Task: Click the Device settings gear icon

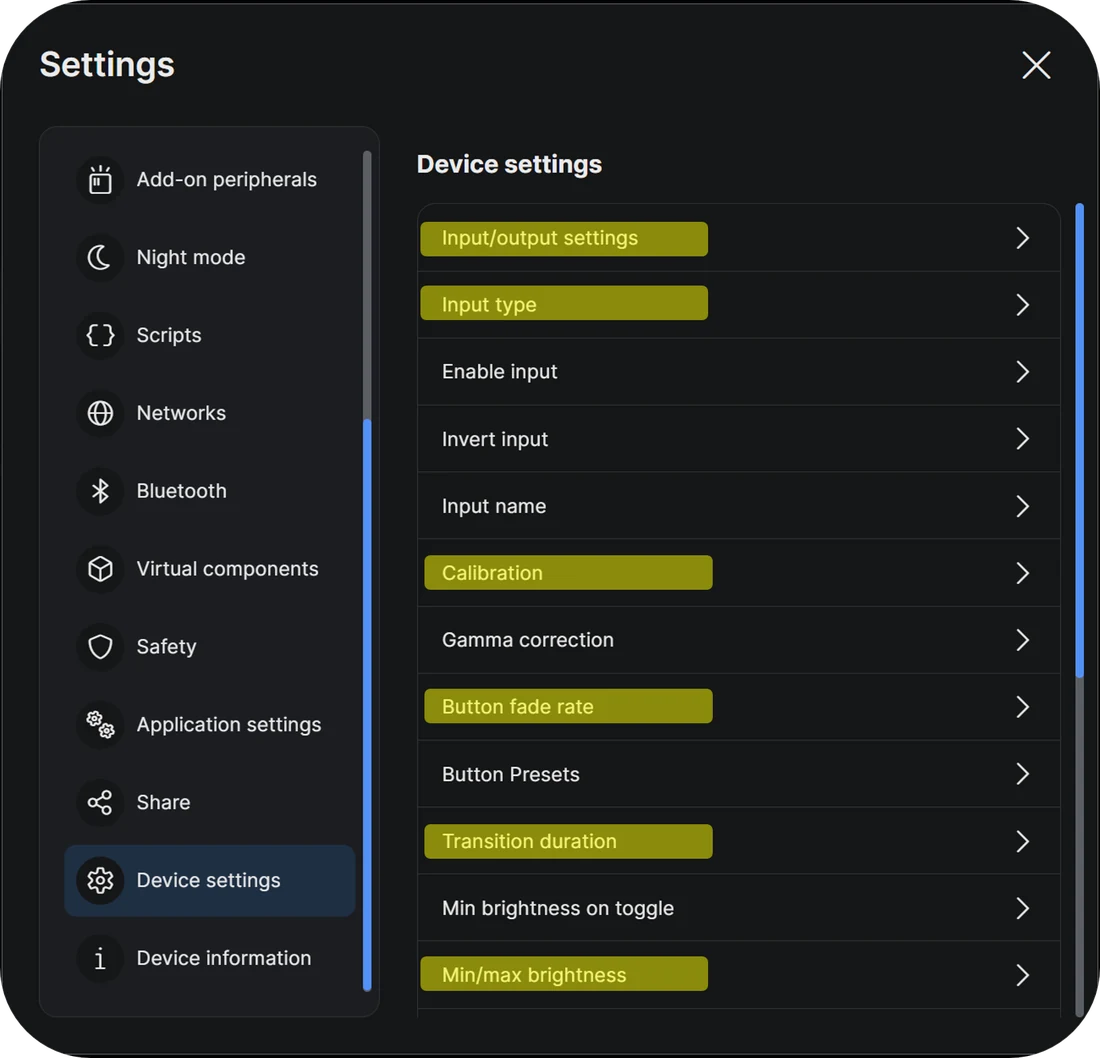Action: 100,880
